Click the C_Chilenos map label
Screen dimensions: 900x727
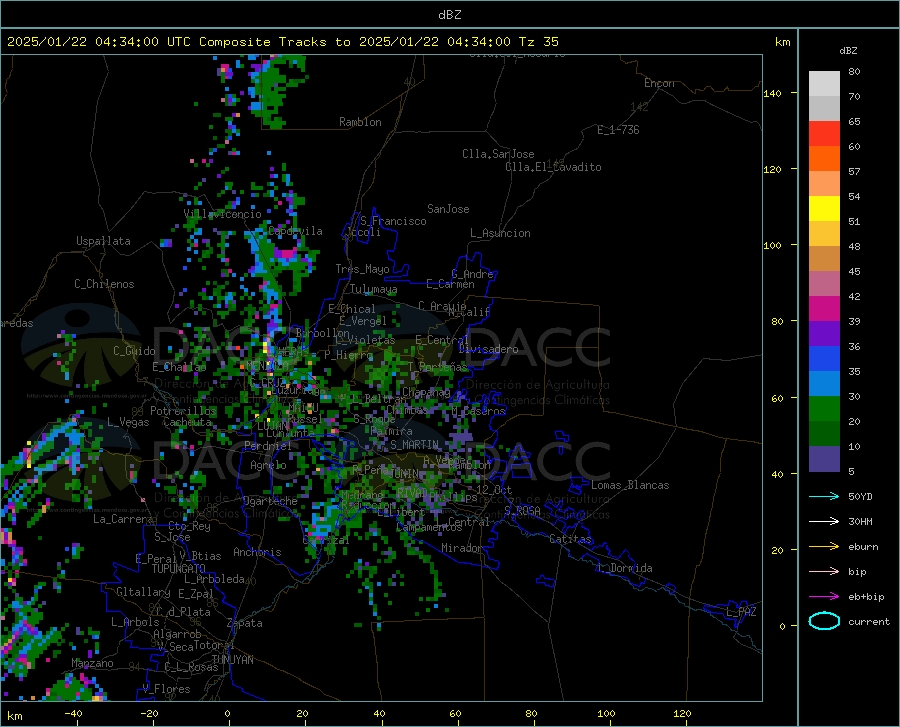(x=104, y=284)
